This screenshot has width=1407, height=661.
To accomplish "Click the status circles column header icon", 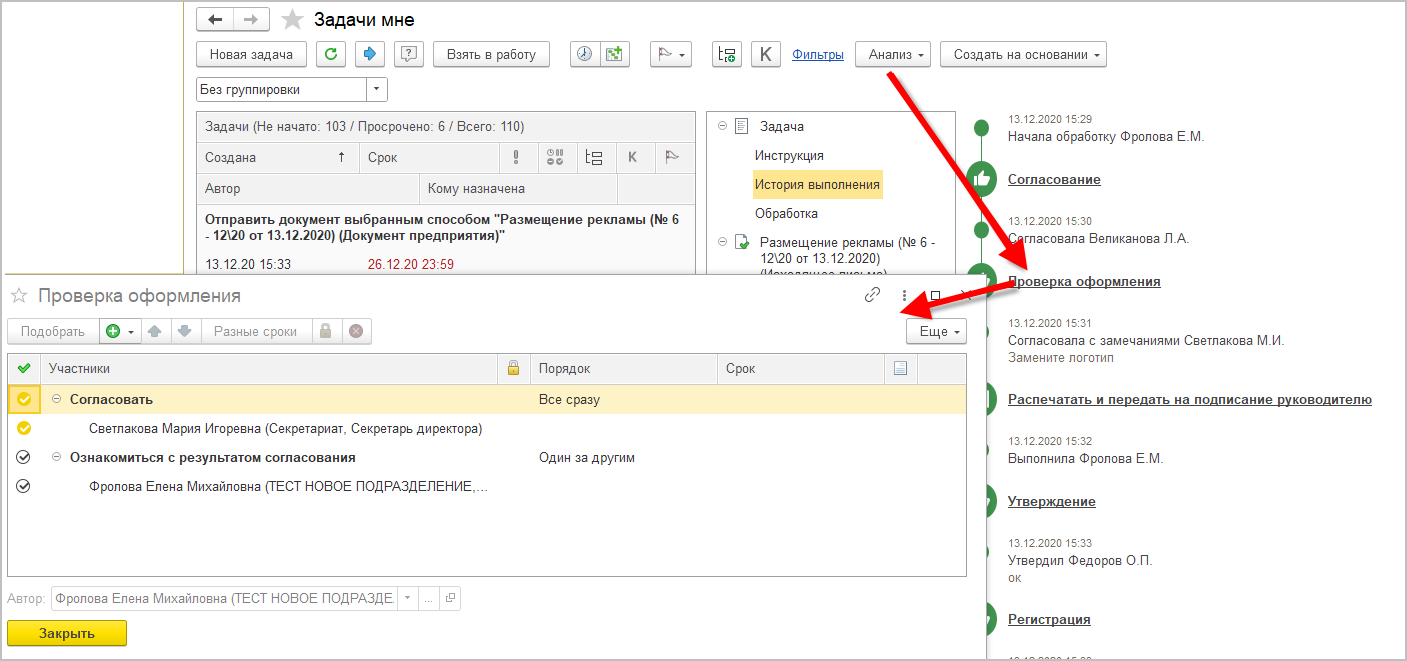I will [556, 157].
